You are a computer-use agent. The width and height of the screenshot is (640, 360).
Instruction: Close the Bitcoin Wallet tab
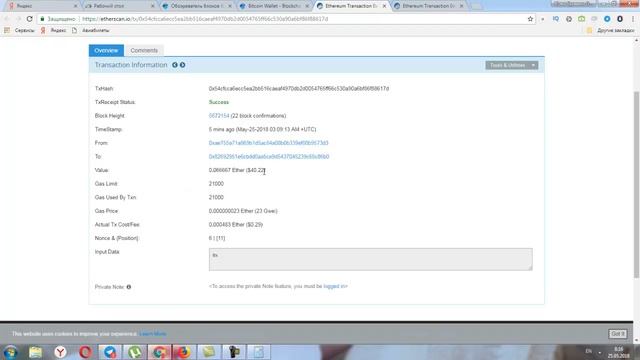(307, 6)
